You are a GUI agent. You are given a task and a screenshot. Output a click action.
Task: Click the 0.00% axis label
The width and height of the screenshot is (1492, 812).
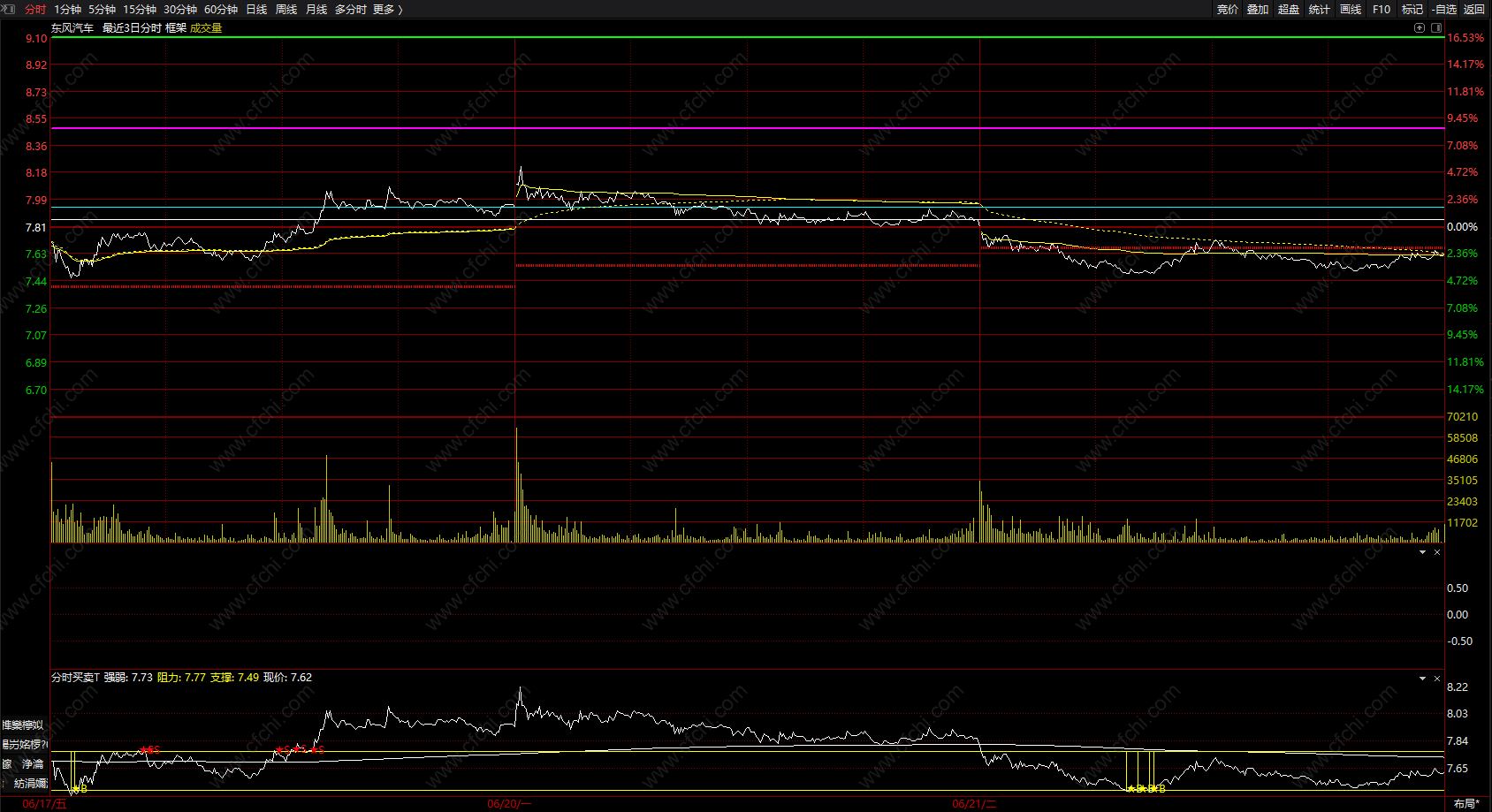pos(1462,227)
